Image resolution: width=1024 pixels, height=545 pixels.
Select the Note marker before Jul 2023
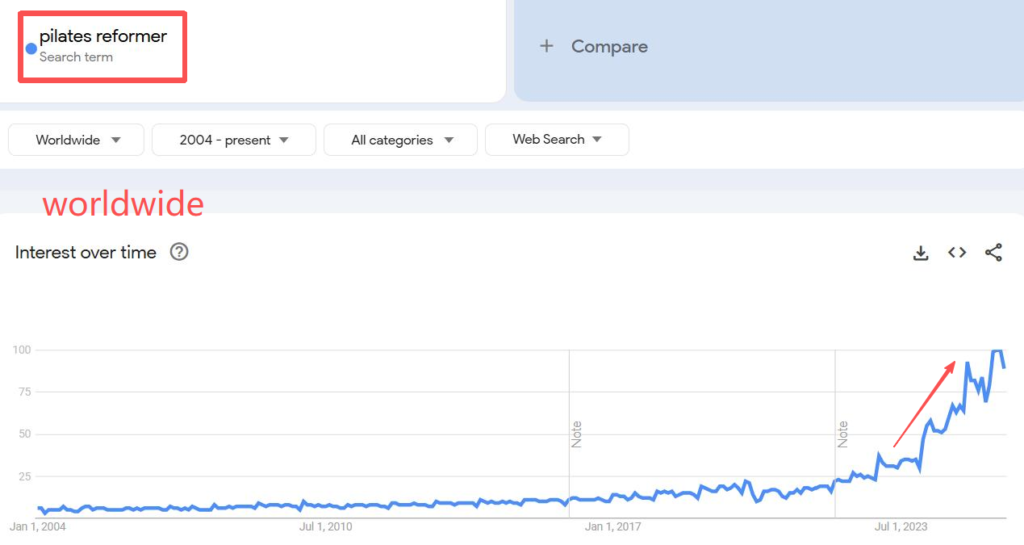point(843,434)
